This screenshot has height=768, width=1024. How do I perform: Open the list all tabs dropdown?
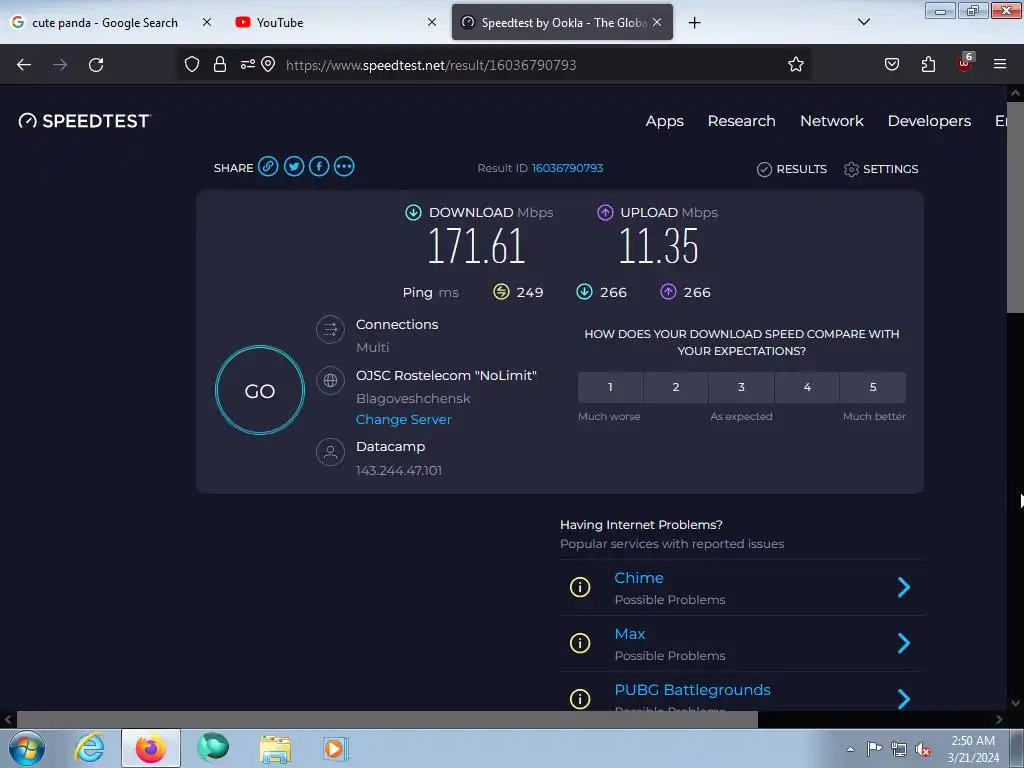pos(863,22)
